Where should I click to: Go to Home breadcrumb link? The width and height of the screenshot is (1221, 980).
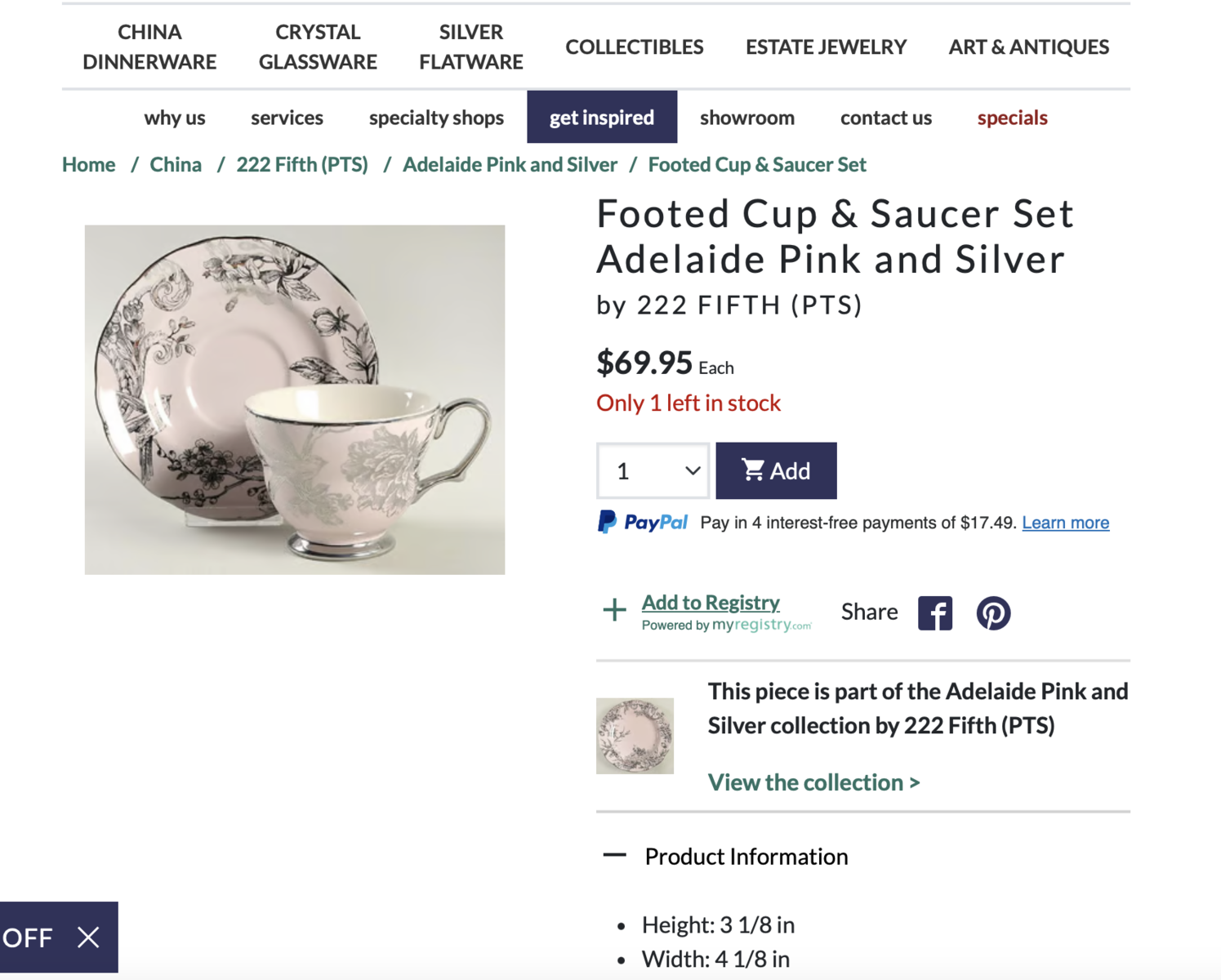click(x=89, y=165)
